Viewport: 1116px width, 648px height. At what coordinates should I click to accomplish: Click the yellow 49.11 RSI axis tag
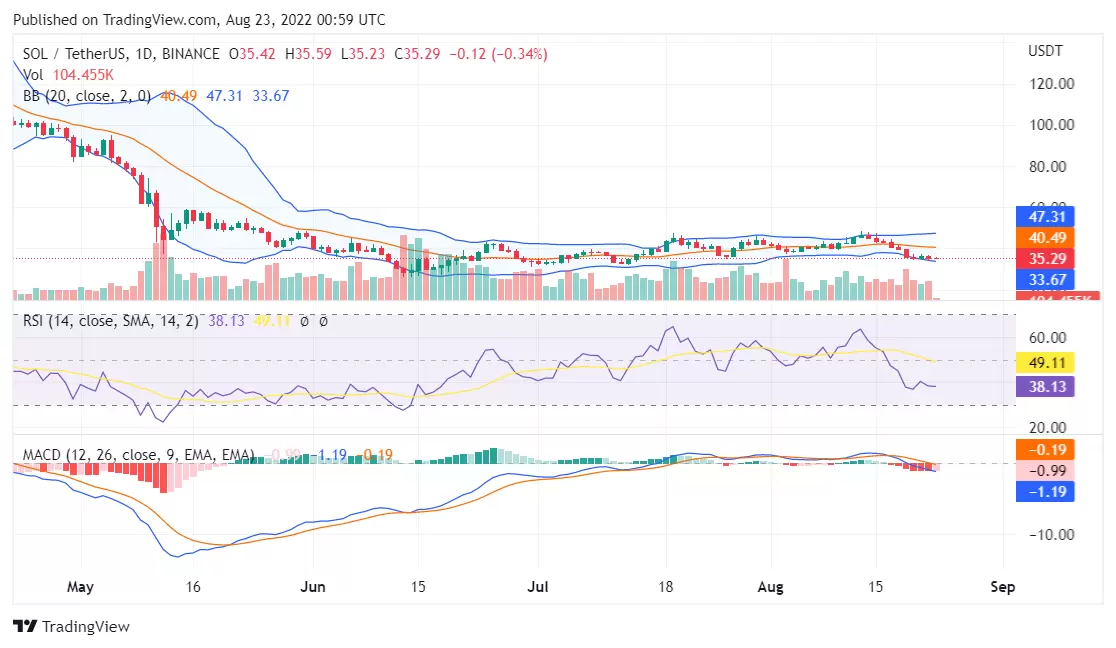point(1045,363)
